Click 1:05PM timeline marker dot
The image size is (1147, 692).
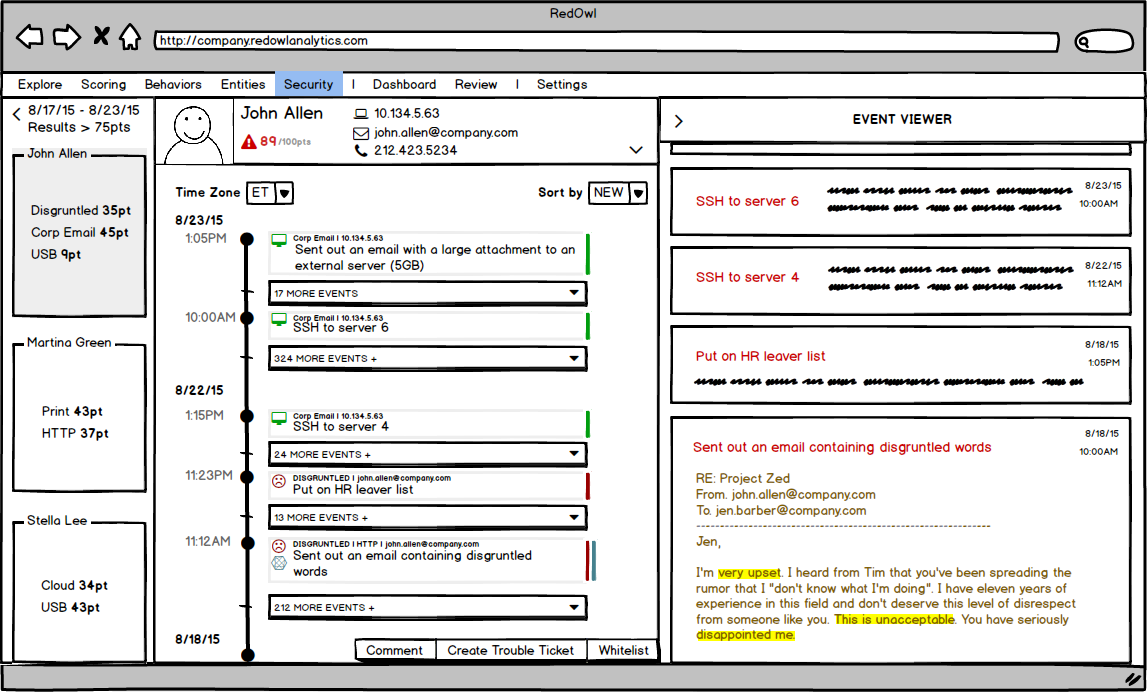point(247,238)
